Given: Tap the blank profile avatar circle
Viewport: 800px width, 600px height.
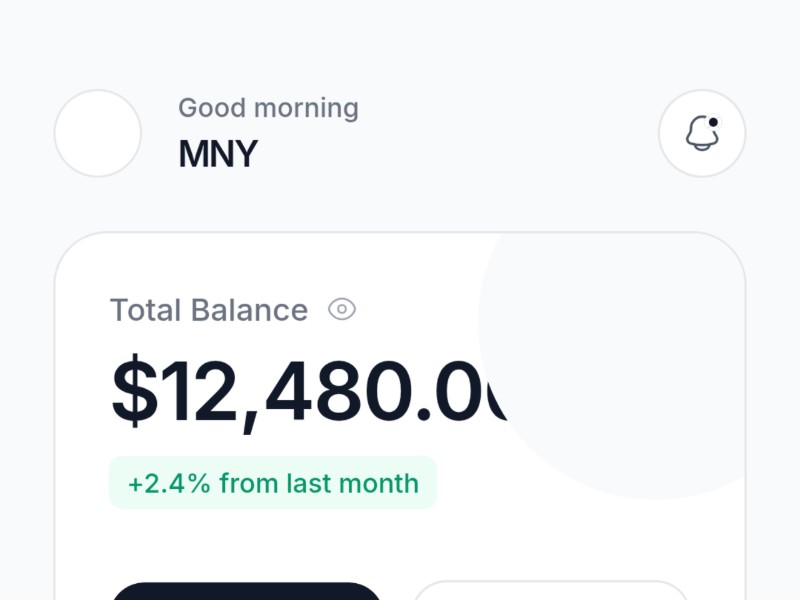Looking at the screenshot, I should (x=98, y=134).
